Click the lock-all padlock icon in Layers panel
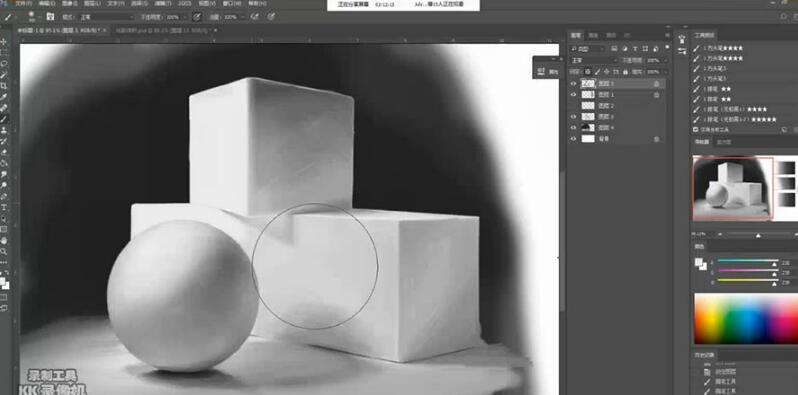This screenshot has width=798, height=395. click(625, 72)
